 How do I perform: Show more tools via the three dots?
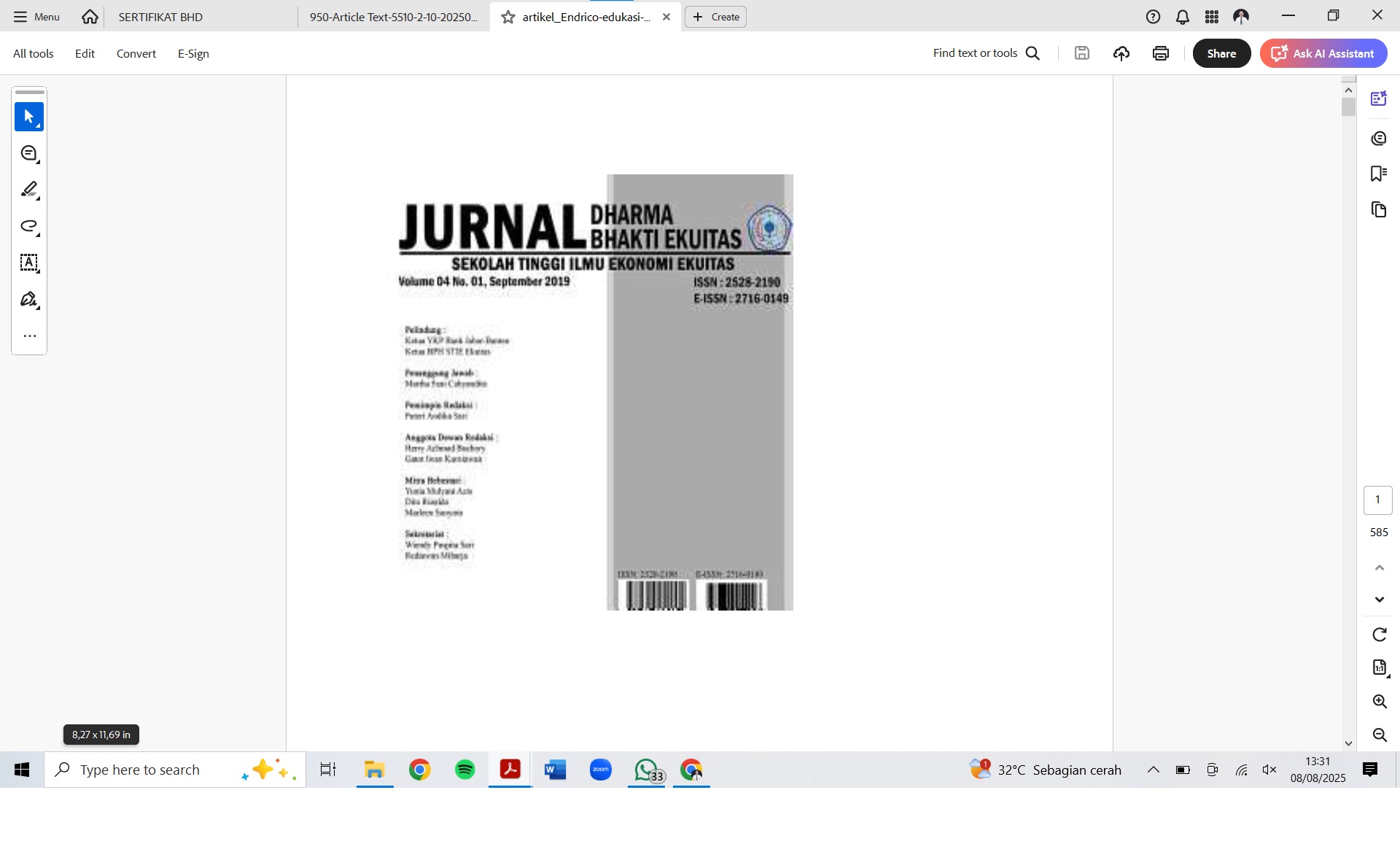(29, 336)
